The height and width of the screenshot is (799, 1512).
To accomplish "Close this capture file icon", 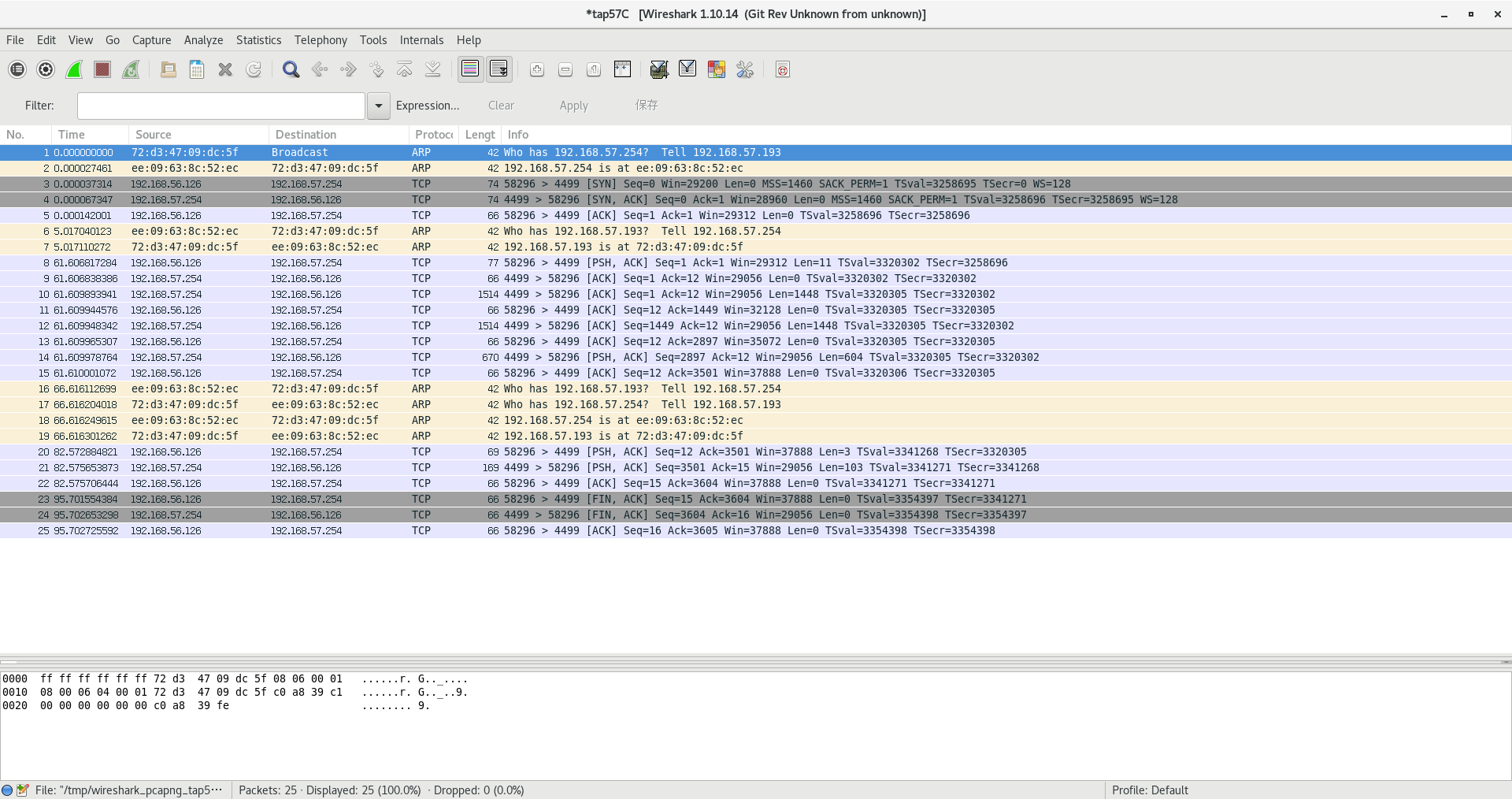I will tap(225, 69).
